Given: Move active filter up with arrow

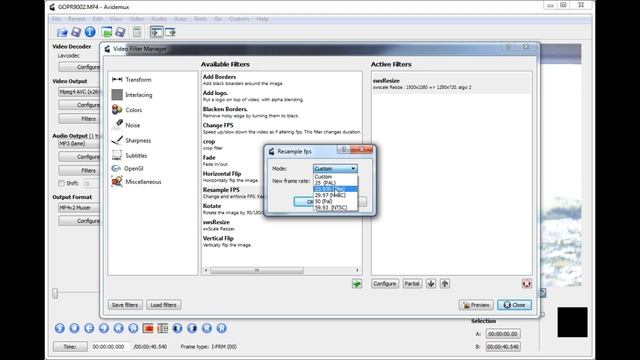Looking at the screenshot, I should (445, 284).
